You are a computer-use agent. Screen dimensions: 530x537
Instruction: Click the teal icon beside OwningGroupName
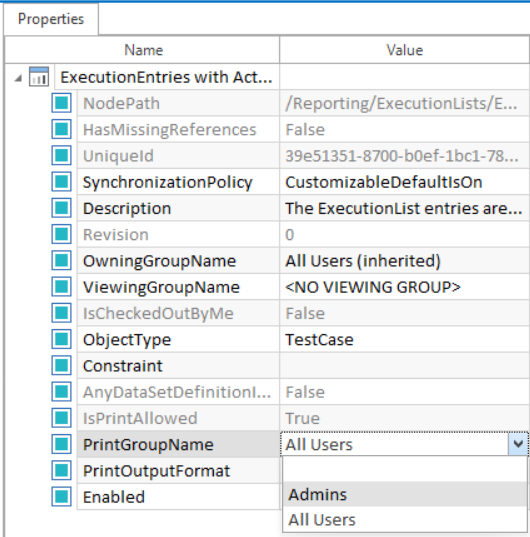[62, 261]
